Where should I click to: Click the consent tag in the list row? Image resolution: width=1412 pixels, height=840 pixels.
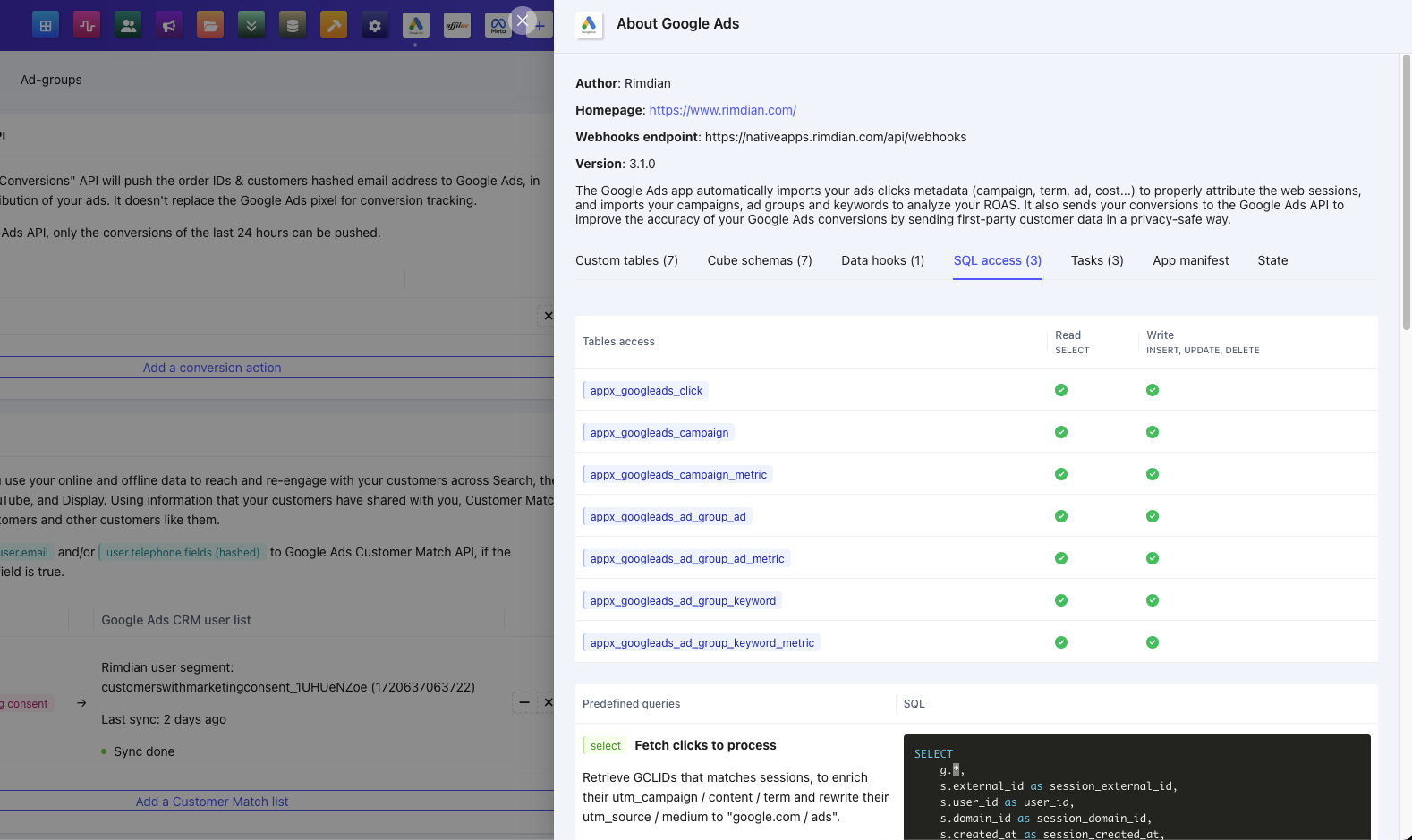(27, 703)
